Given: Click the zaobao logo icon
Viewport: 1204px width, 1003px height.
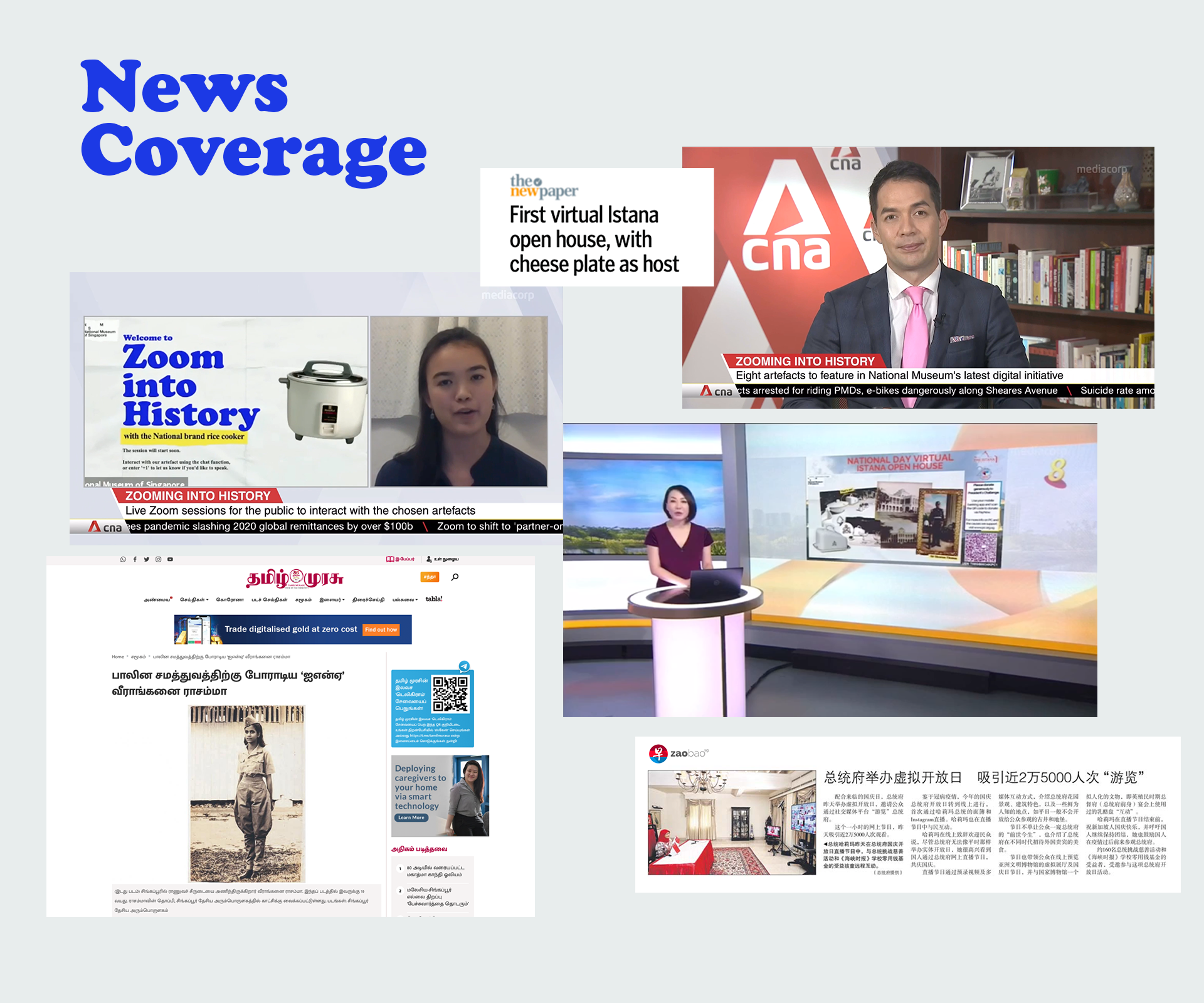Looking at the screenshot, I should (x=658, y=753).
